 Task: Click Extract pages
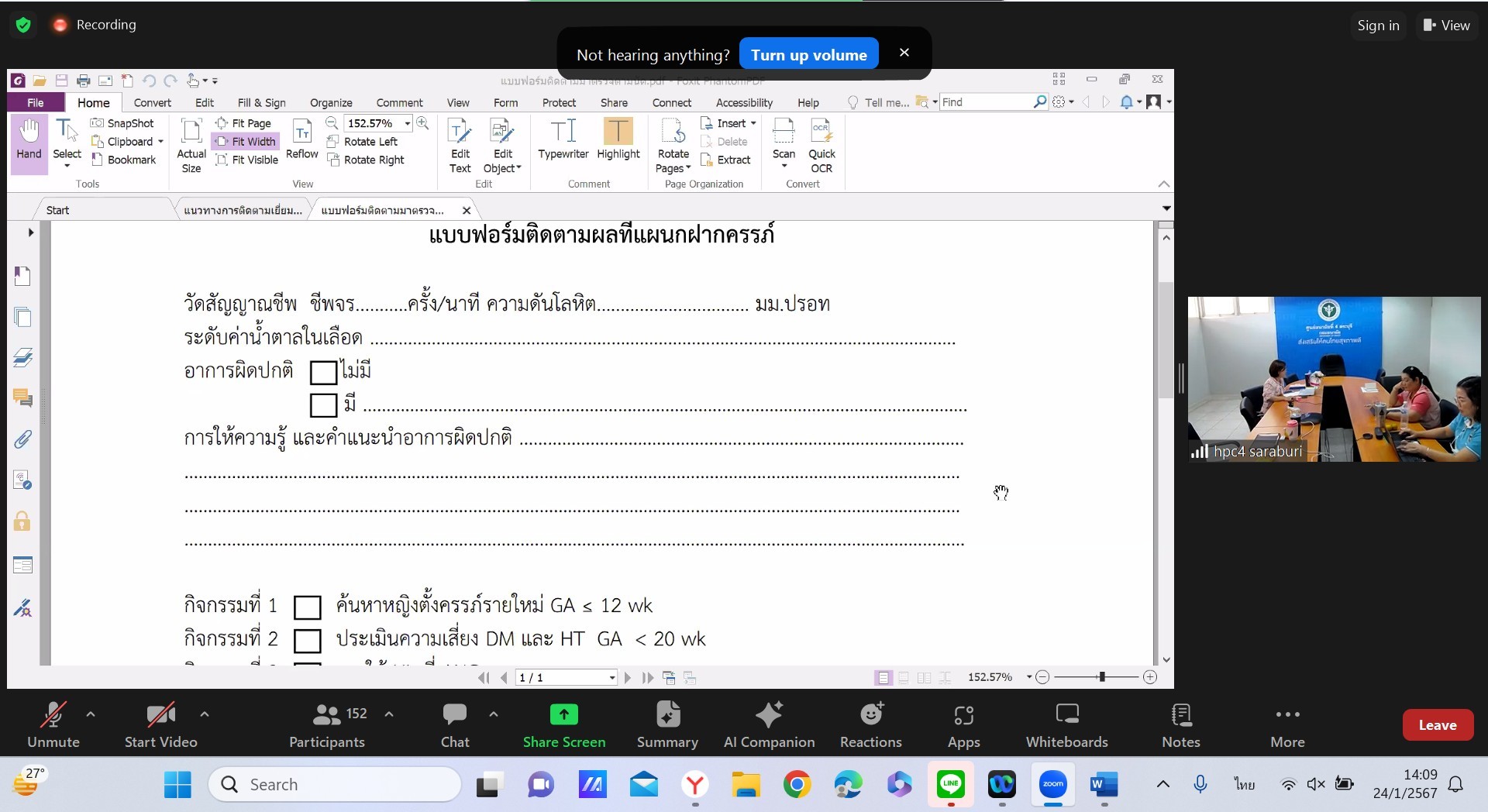point(725,160)
